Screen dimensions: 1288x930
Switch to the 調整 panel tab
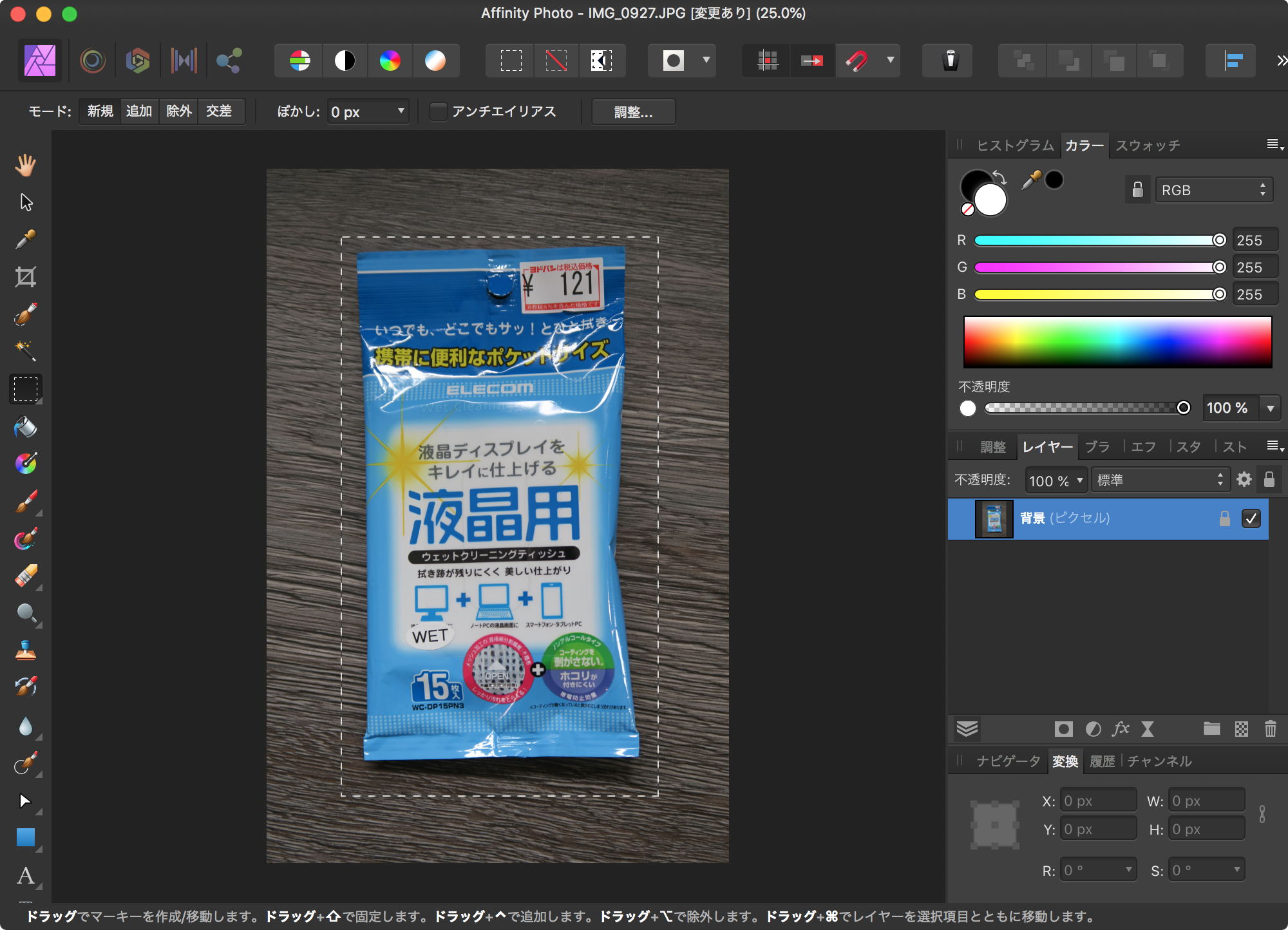[x=992, y=447]
